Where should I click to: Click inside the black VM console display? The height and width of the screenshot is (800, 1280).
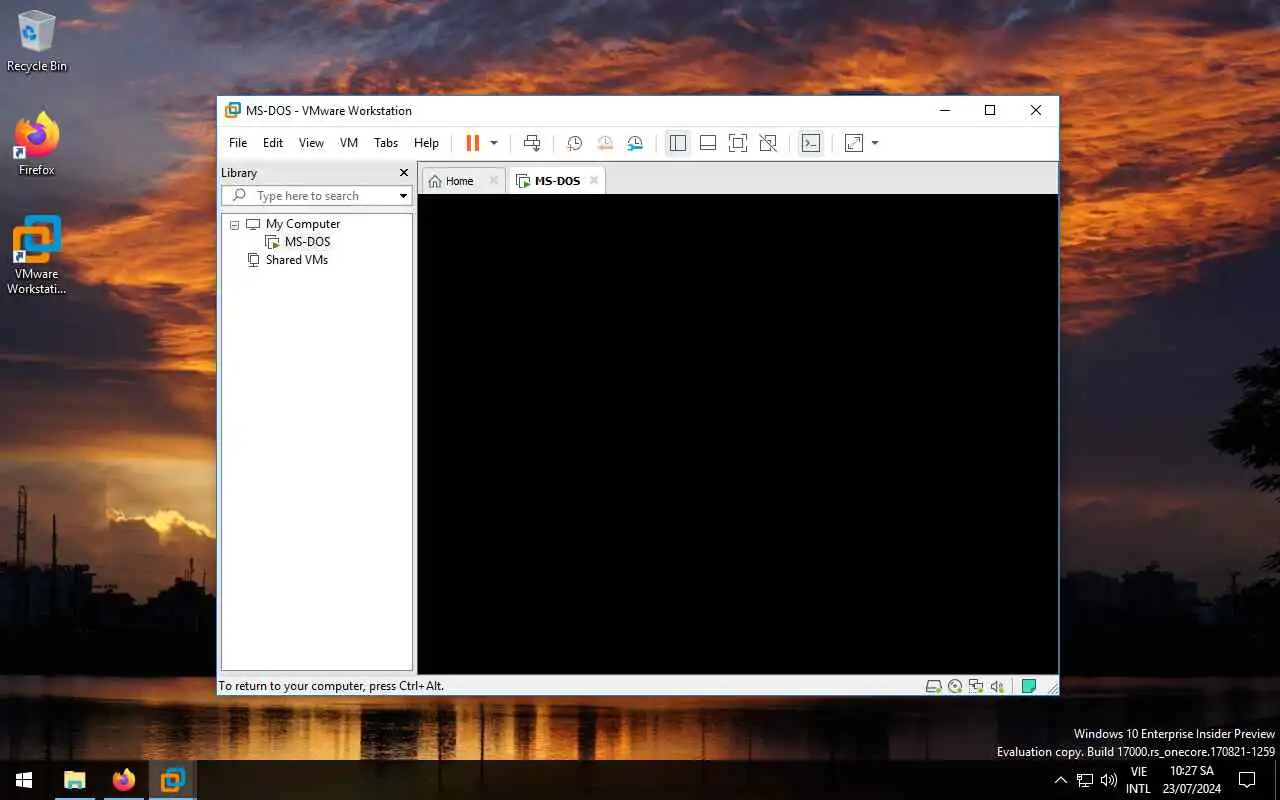pos(738,434)
